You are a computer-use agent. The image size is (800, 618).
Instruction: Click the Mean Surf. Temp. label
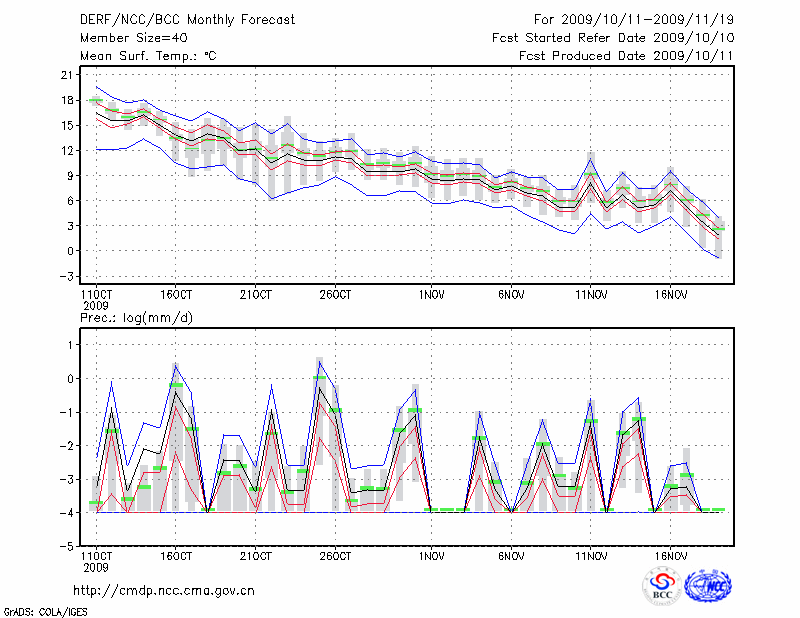(x=148, y=56)
